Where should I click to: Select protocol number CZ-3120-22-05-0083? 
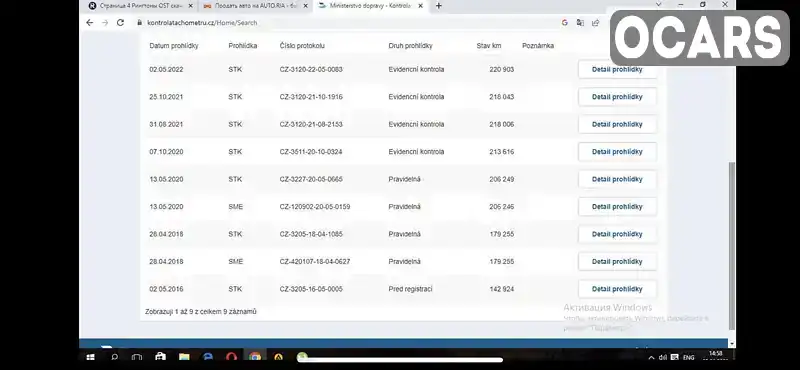click(311, 69)
